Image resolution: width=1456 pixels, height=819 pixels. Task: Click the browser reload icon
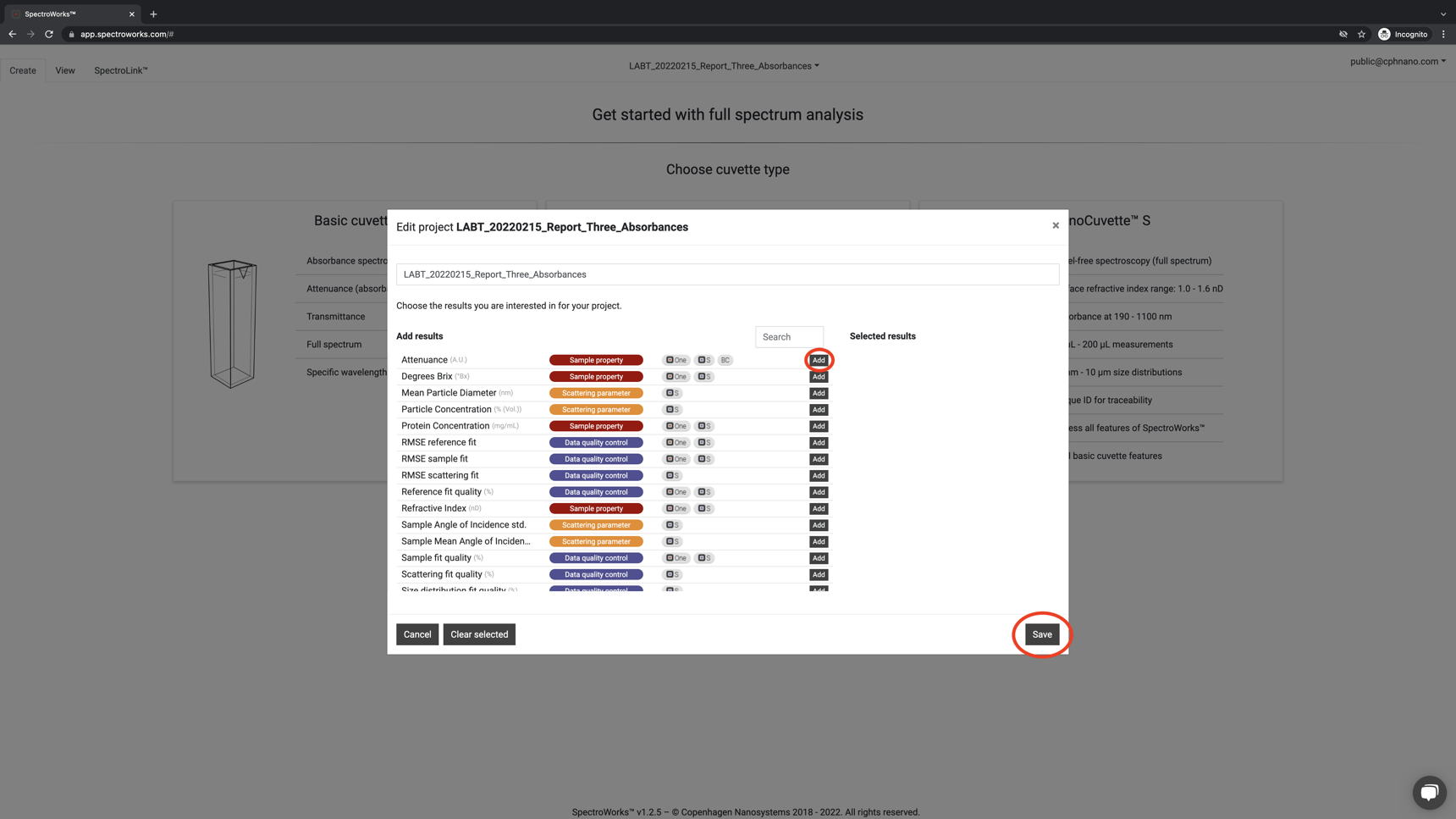coord(49,35)
